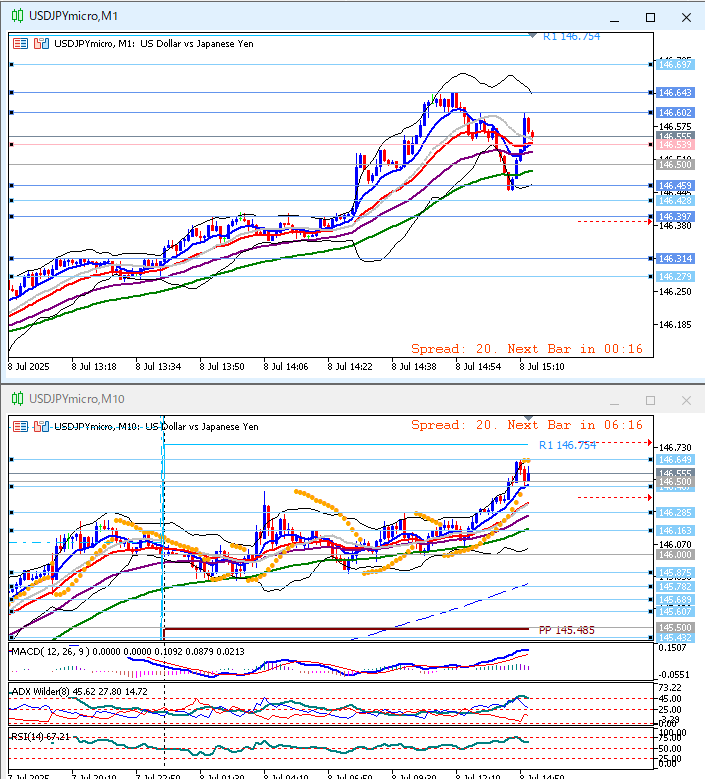Click the USDJPYmicro,M1 window title text
The image size is (705, 779).
point(74,16)
